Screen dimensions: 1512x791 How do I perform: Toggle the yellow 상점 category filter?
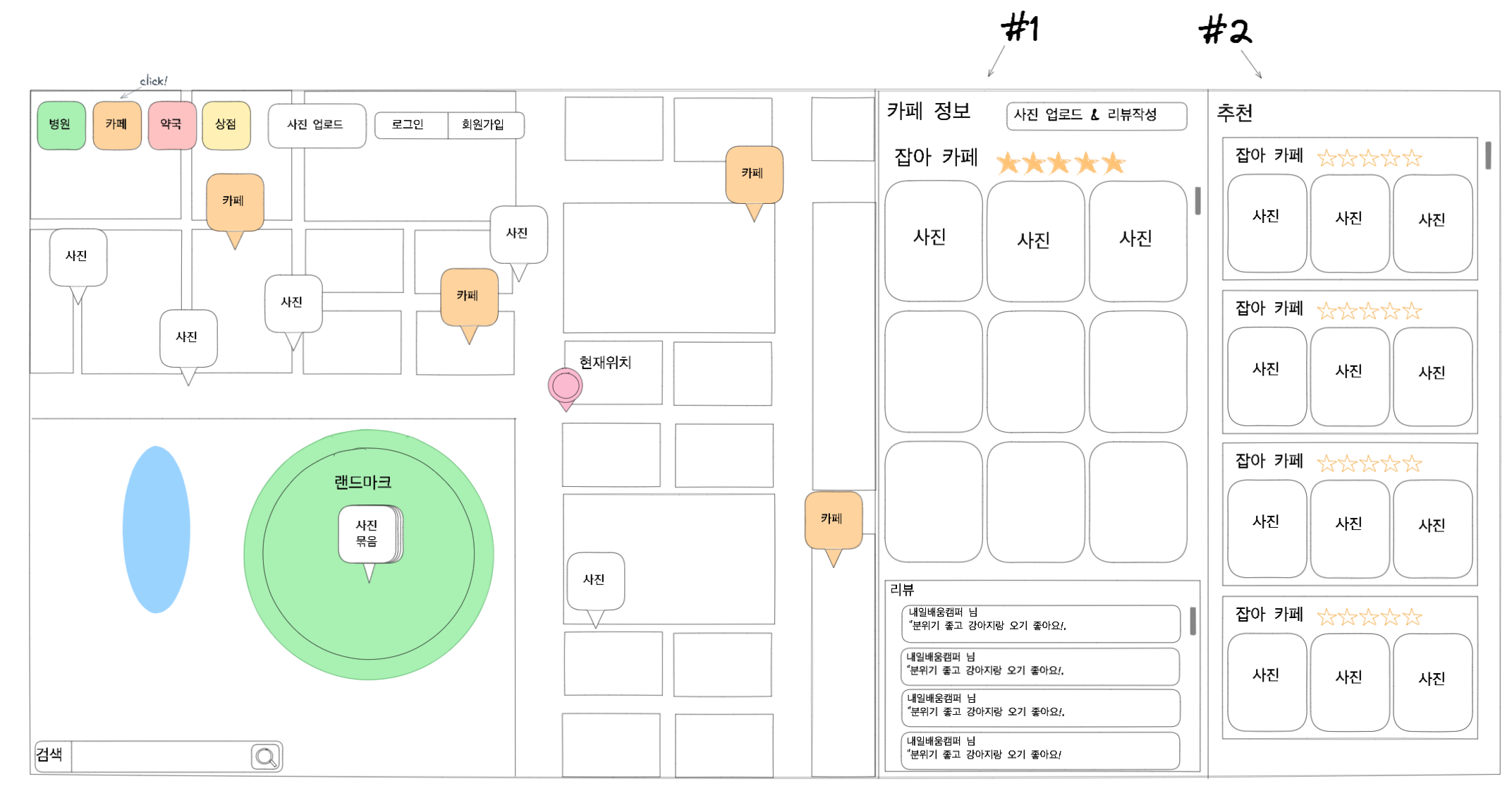click(x=226, y=125)
